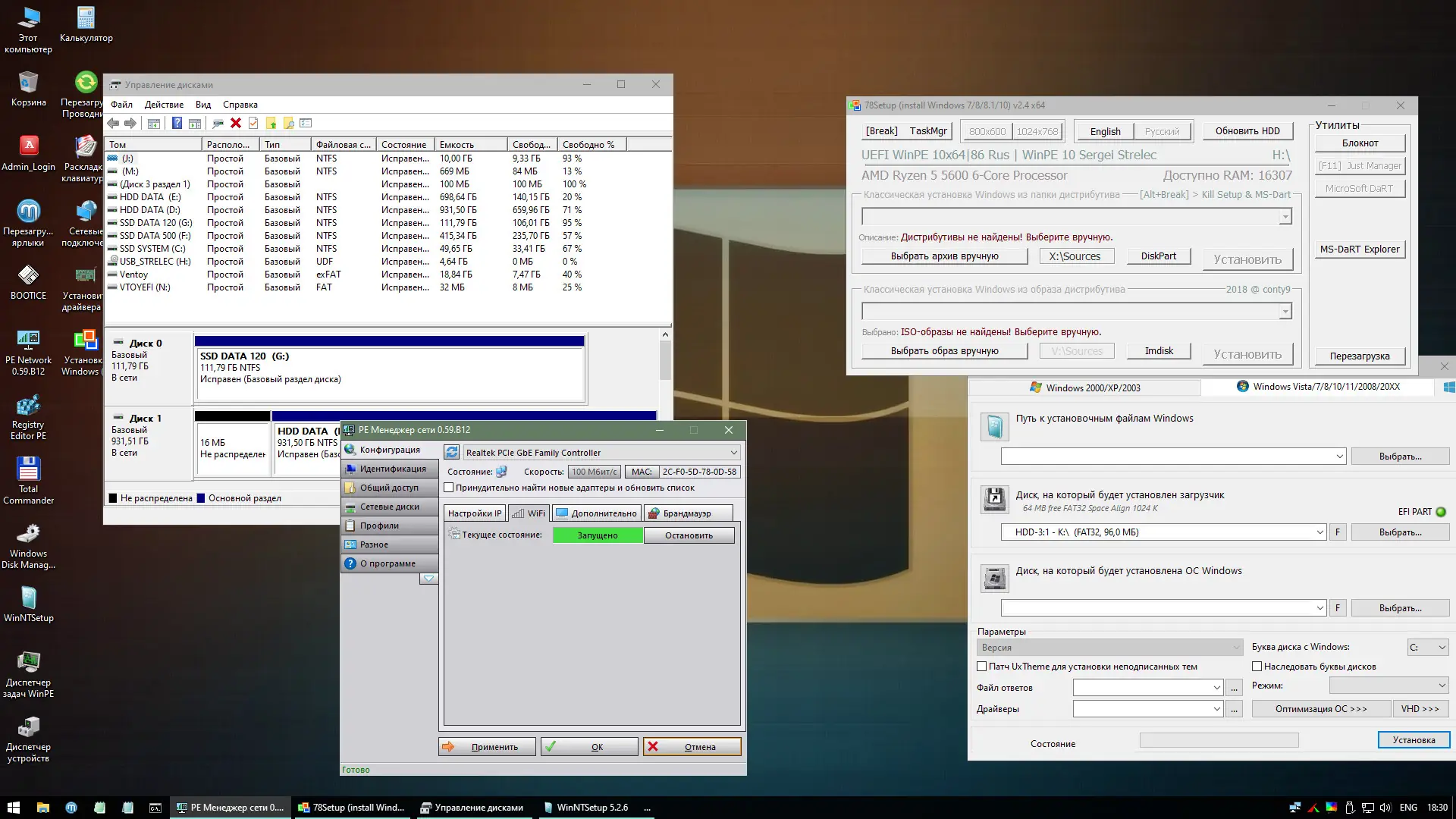Open HDD-3:1 boot drive dropdown

point(1319,532)
